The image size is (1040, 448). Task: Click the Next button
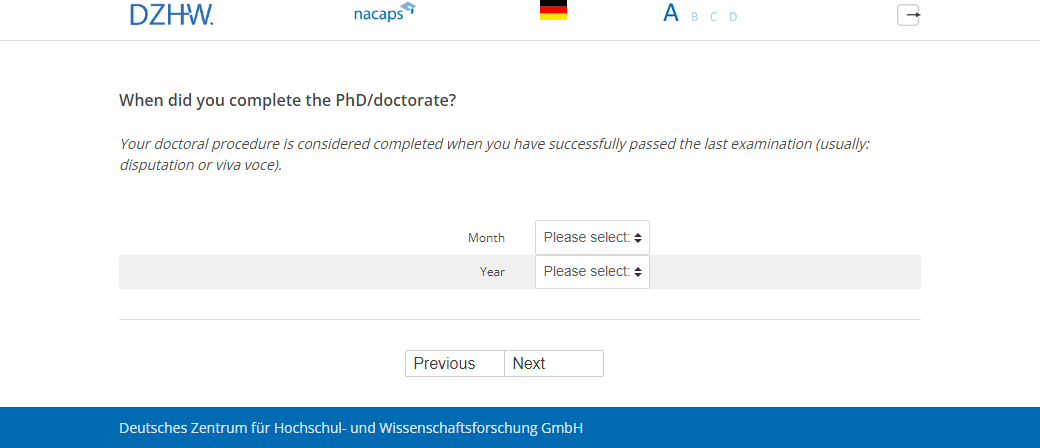pyautogui.click(x=554, y=364)
